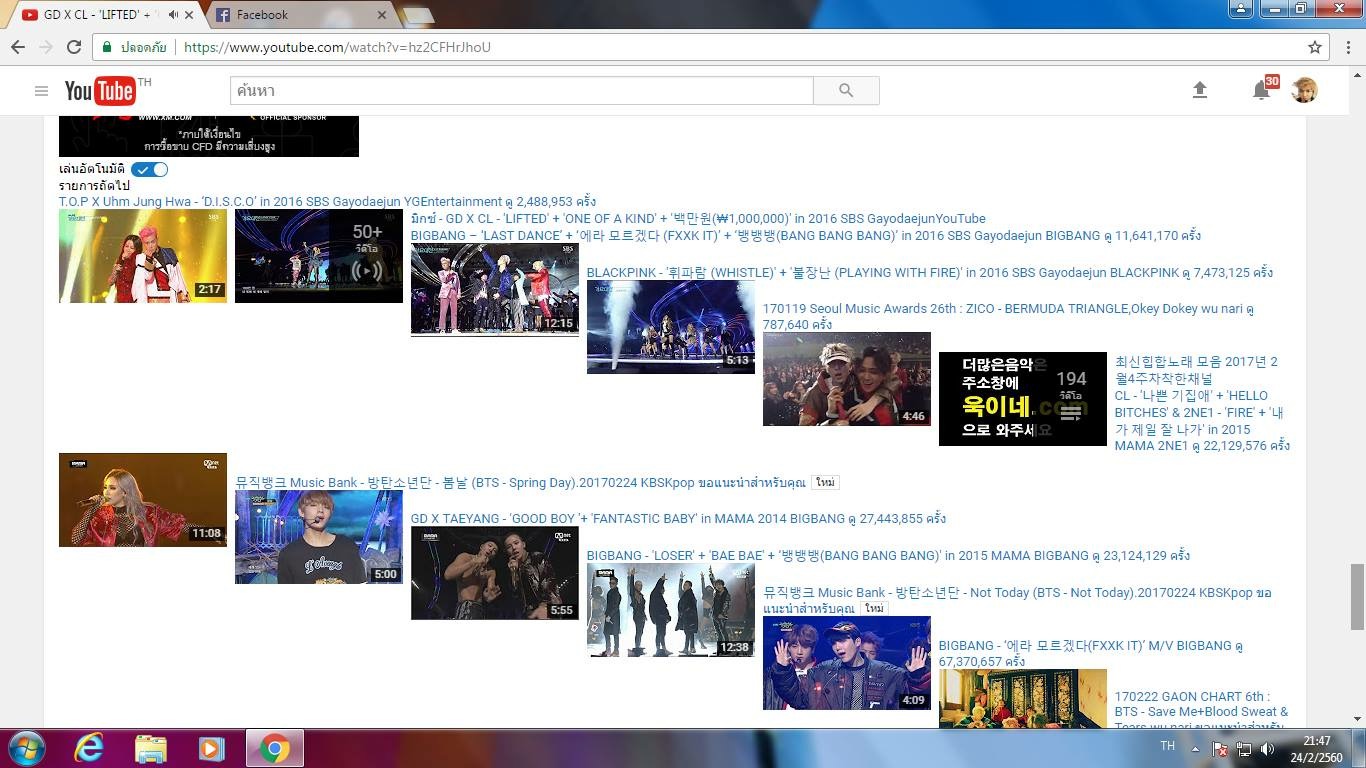Open the account avatar menu
Image resolution: width=1366 pixels, height=768 pixels.
point(1304,91)
